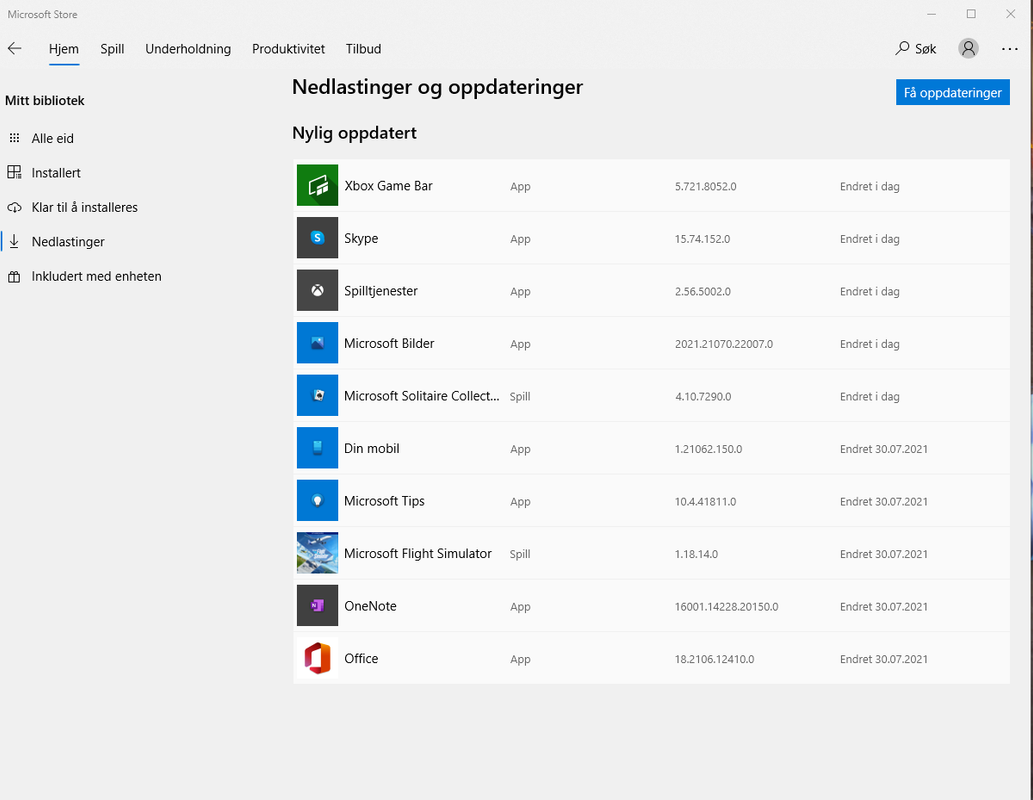
Task: Open the Microsoft Bilder entry name
Action: (389, 343)
